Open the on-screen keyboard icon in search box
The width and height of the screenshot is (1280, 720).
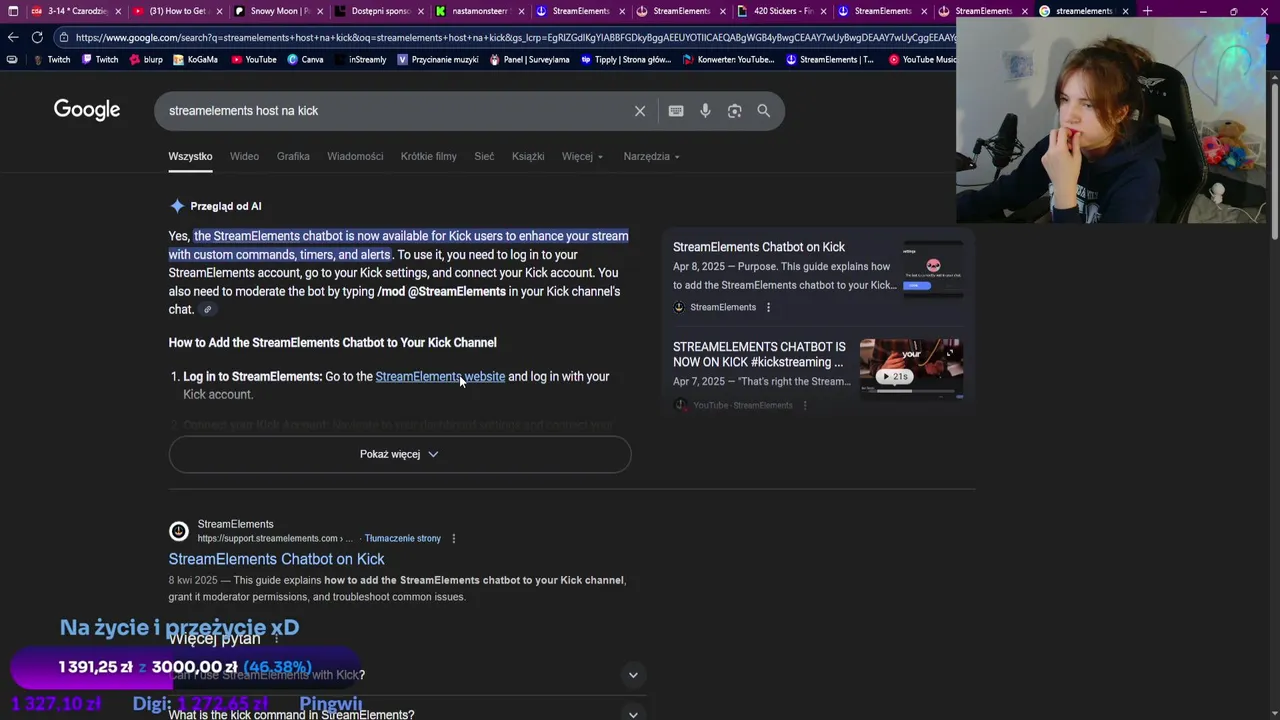coord(676,111)
